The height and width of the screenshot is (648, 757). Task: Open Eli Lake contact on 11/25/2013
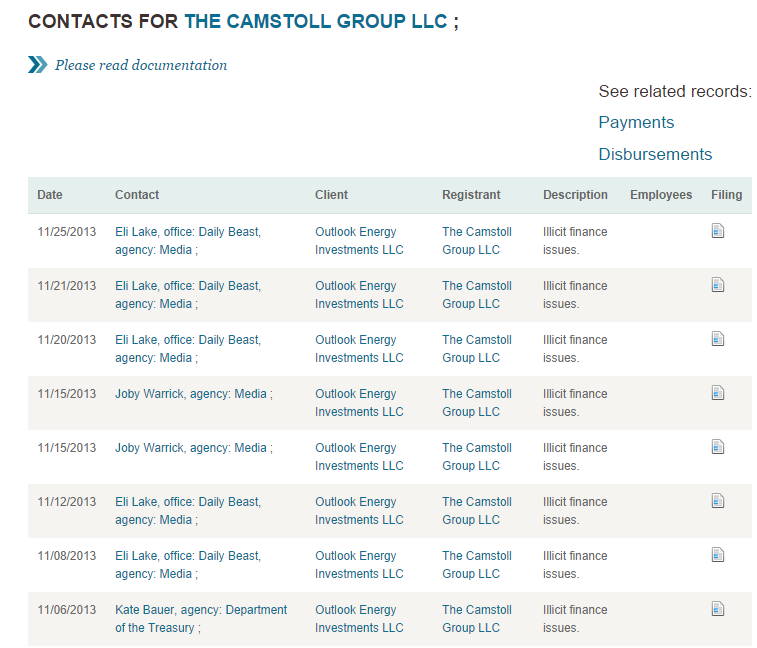click(x=188, y=240)
